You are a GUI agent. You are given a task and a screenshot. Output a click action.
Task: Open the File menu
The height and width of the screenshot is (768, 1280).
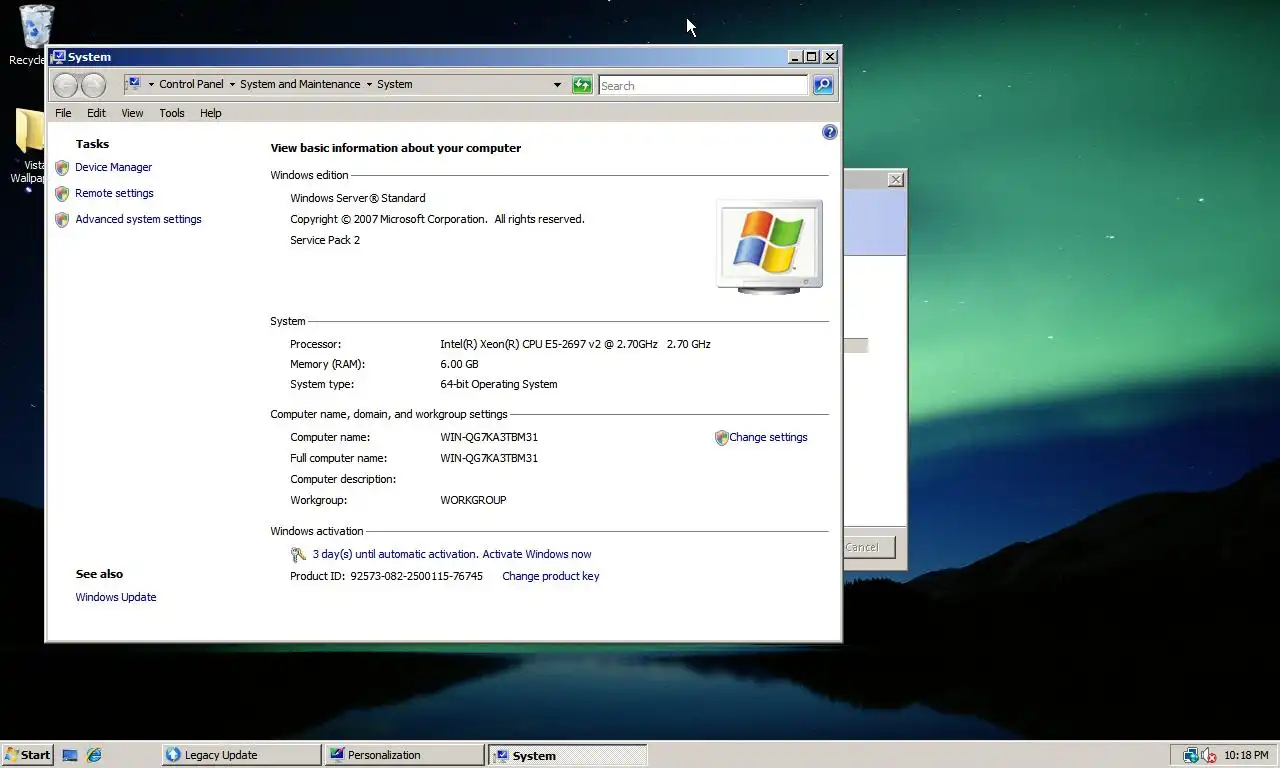(63, 113)
